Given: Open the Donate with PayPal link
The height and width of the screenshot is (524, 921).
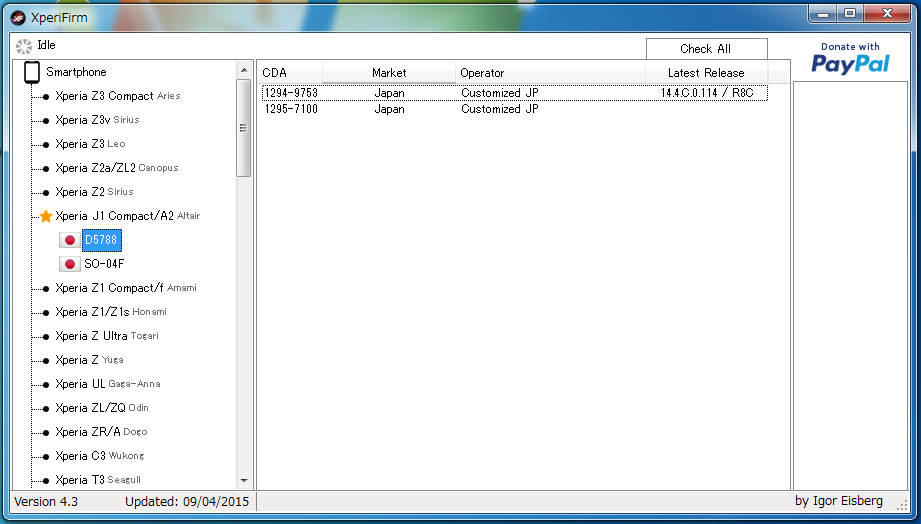Looking at the screenshot, I should pyautogui.click(x=850, y=58).
